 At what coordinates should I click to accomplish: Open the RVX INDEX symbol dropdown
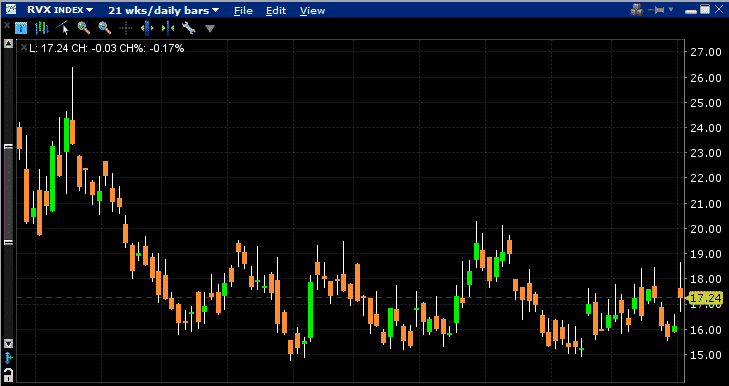tap(60, 10)
